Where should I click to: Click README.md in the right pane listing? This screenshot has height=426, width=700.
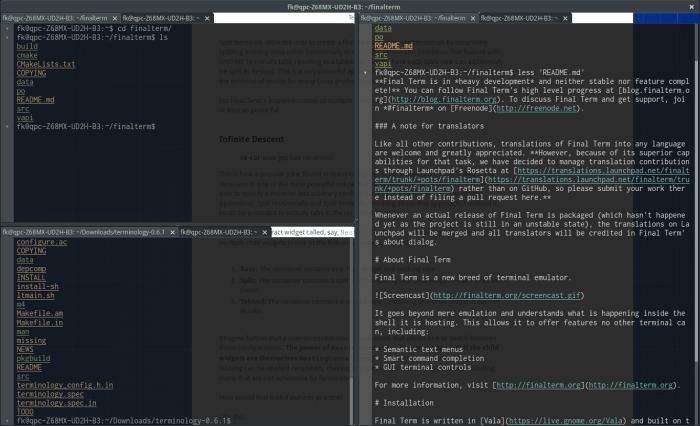point(393,46)
